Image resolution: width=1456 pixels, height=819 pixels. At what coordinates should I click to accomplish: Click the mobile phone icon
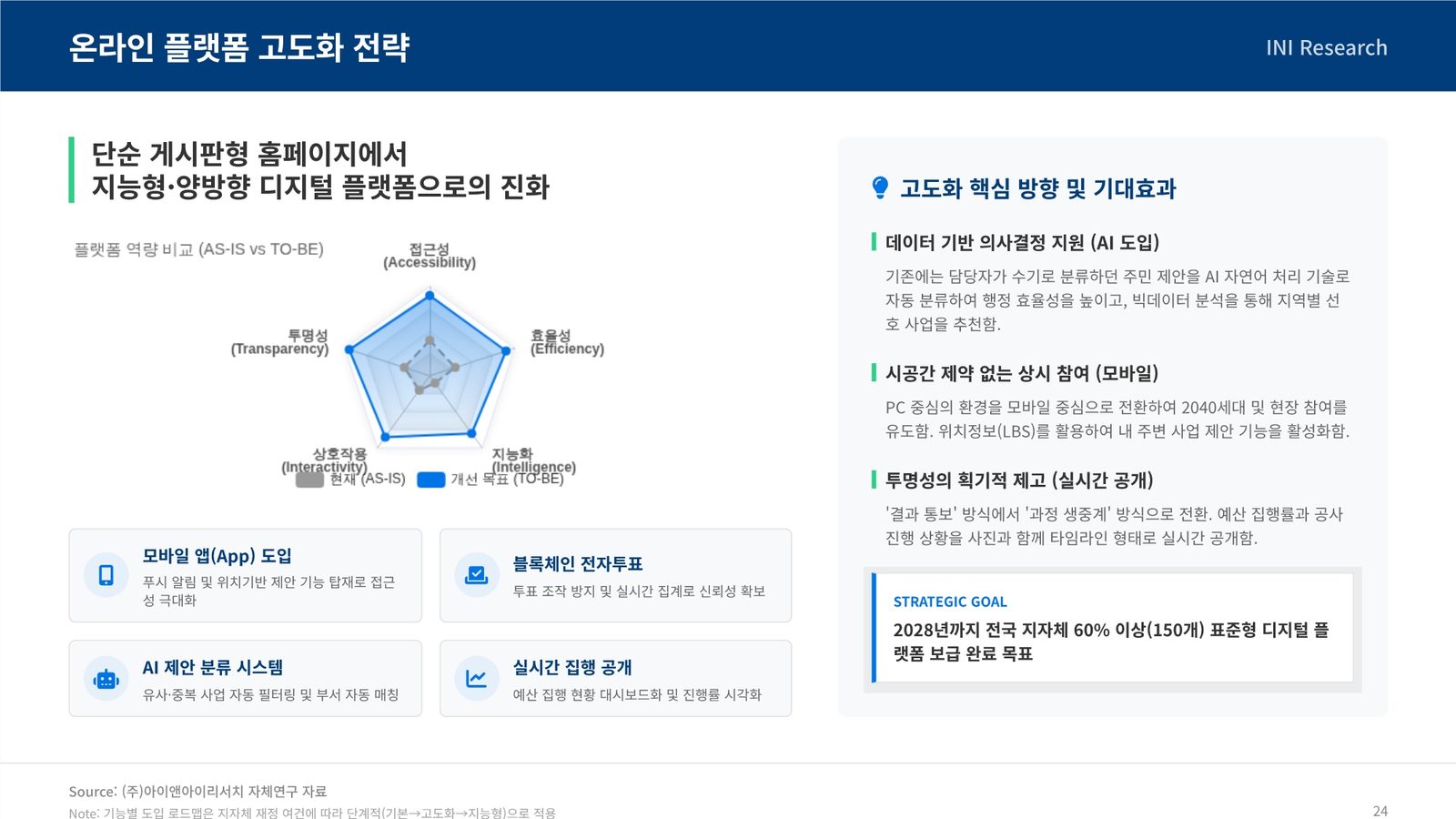click(106, 575)
